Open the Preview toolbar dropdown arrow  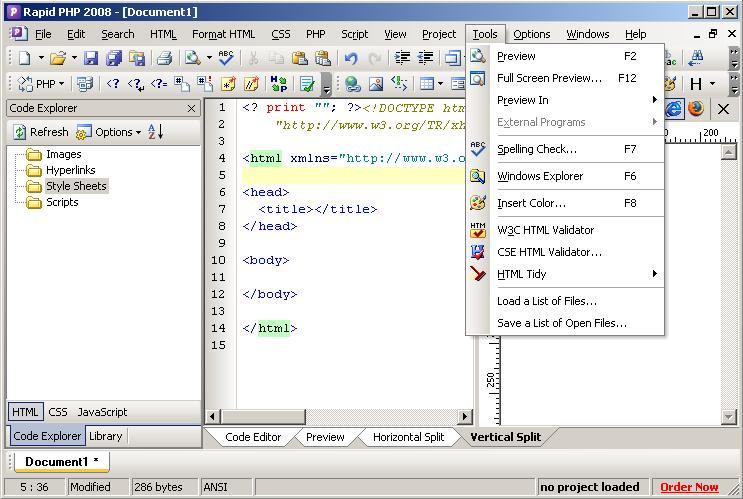[209, 58]
